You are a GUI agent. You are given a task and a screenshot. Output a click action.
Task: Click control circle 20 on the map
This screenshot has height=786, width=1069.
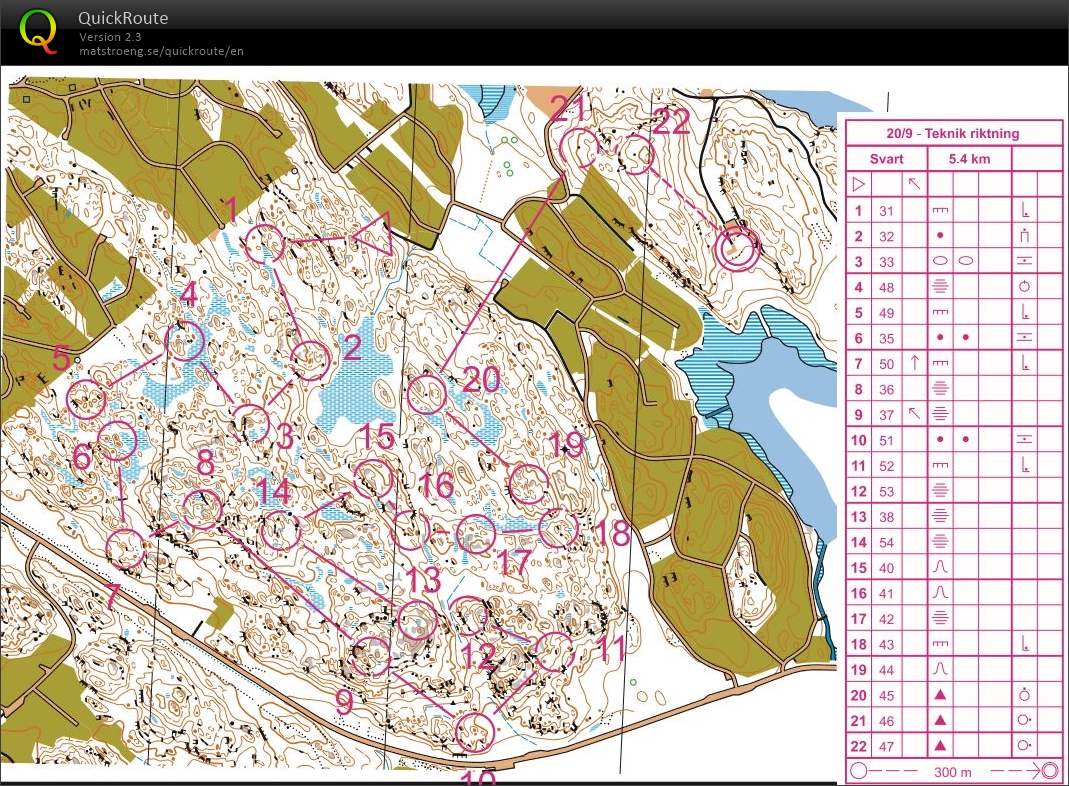coord(427,393)
